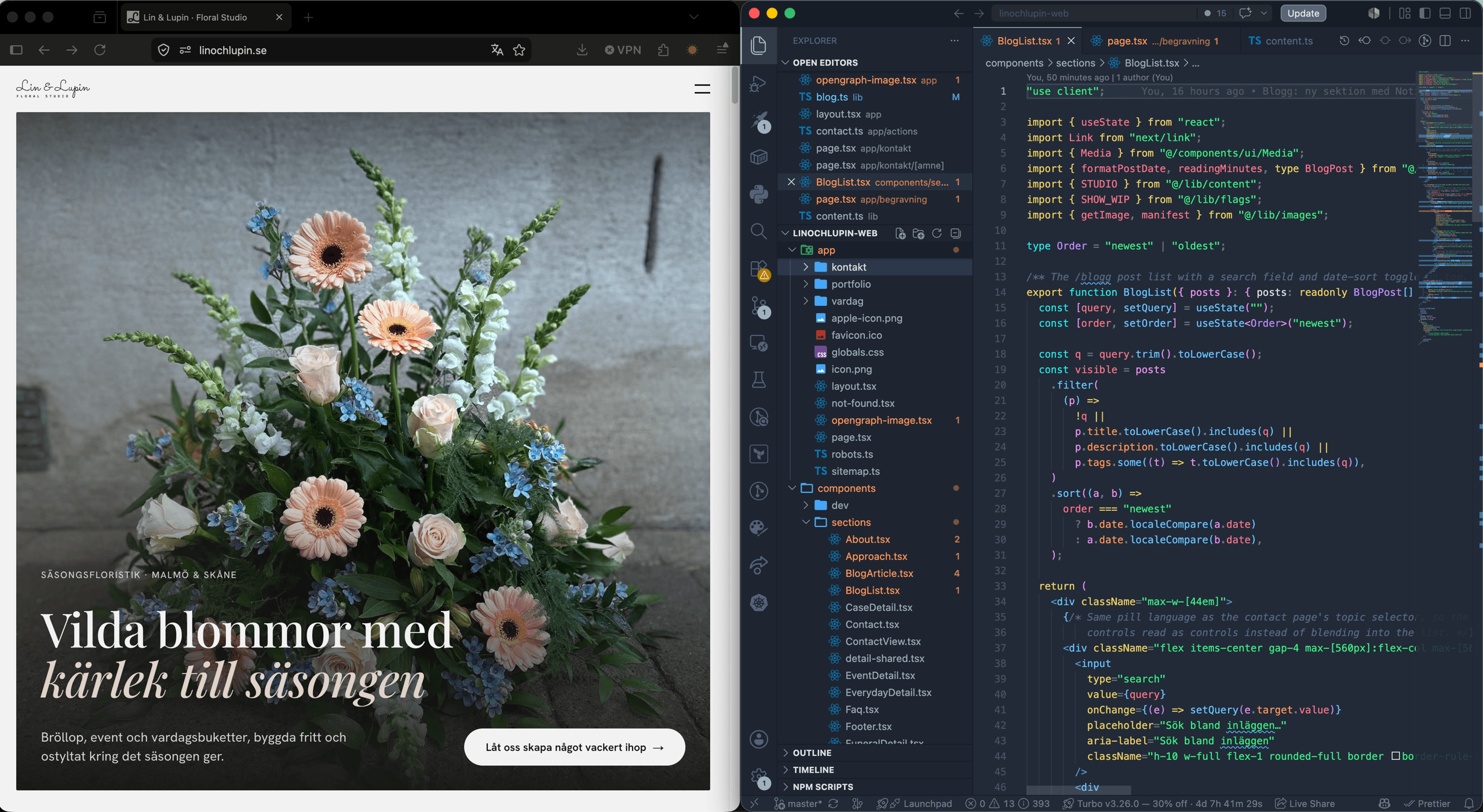Click New Folder icon in explorer header
Image resolution: width=1483 pixels, height=812 pixels.
918,233
